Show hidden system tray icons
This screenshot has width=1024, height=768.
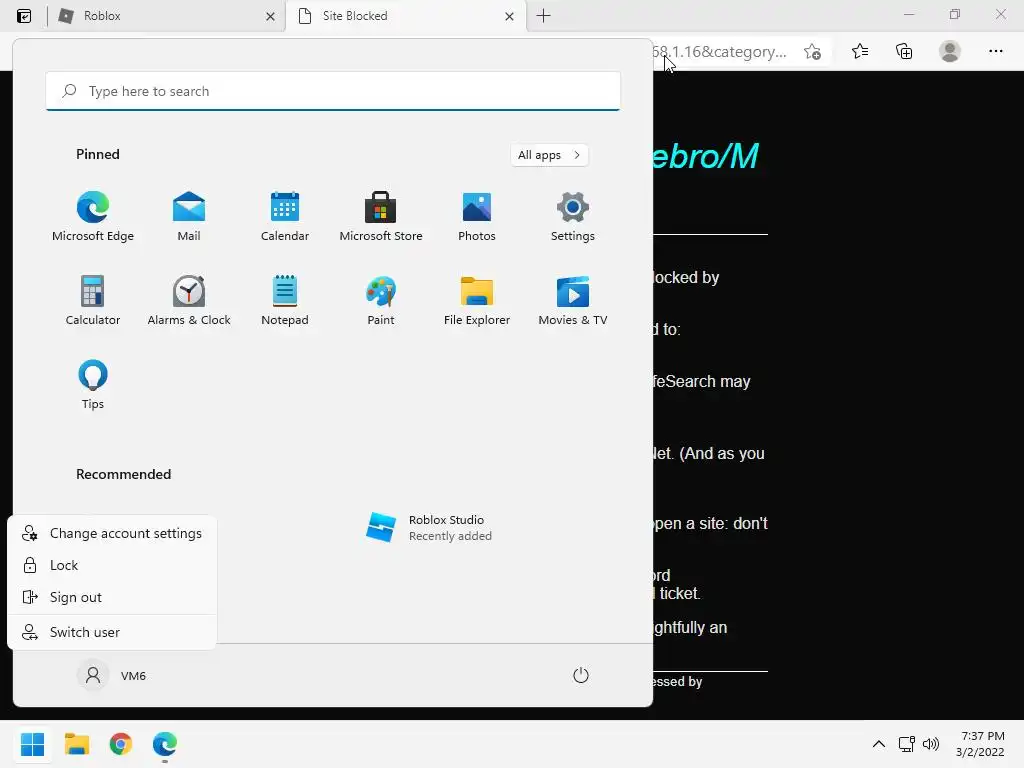[x=879, y=744]
